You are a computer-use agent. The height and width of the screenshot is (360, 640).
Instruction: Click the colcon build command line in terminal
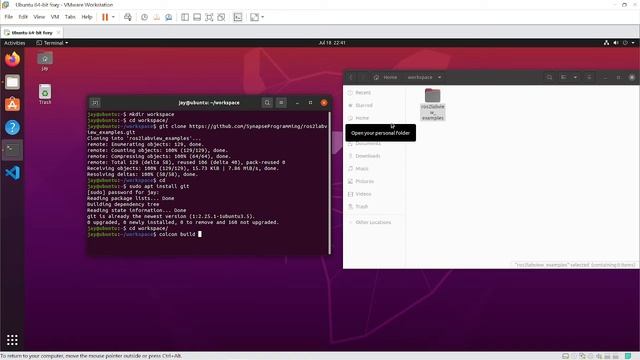pyautogui.click(x=144, y=234)
